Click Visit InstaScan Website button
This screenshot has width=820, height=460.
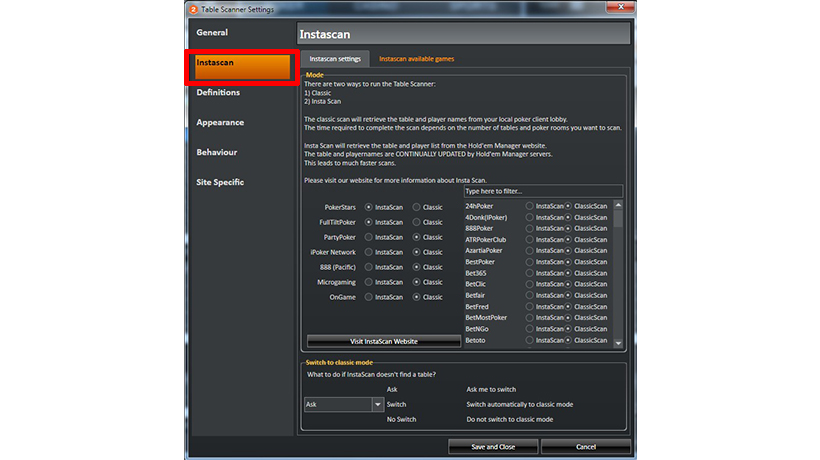384,341
